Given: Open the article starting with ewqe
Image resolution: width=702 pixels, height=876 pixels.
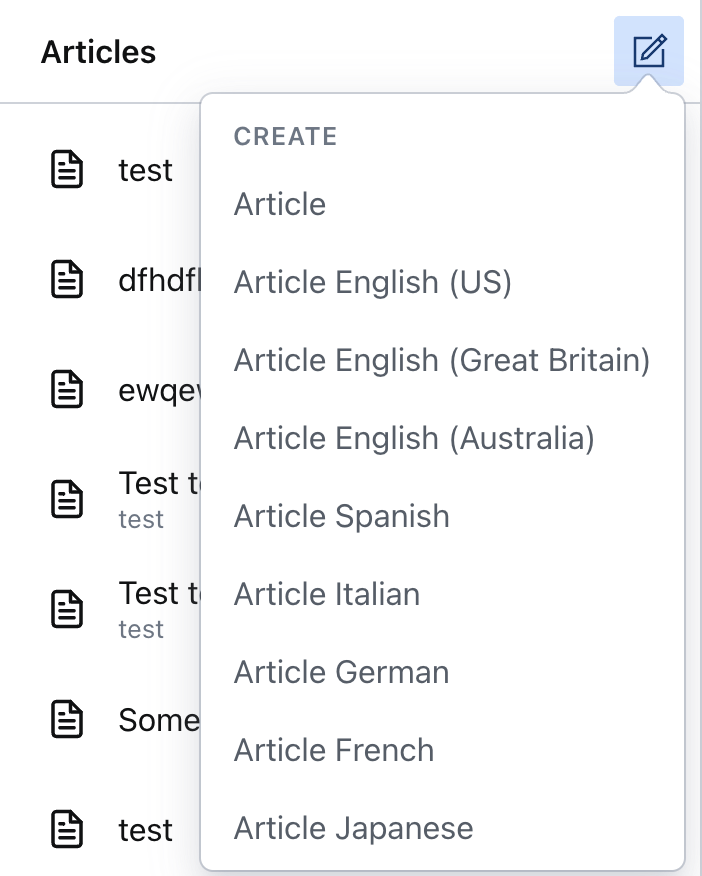Looking at the screenshot, I should click(159, 390).
